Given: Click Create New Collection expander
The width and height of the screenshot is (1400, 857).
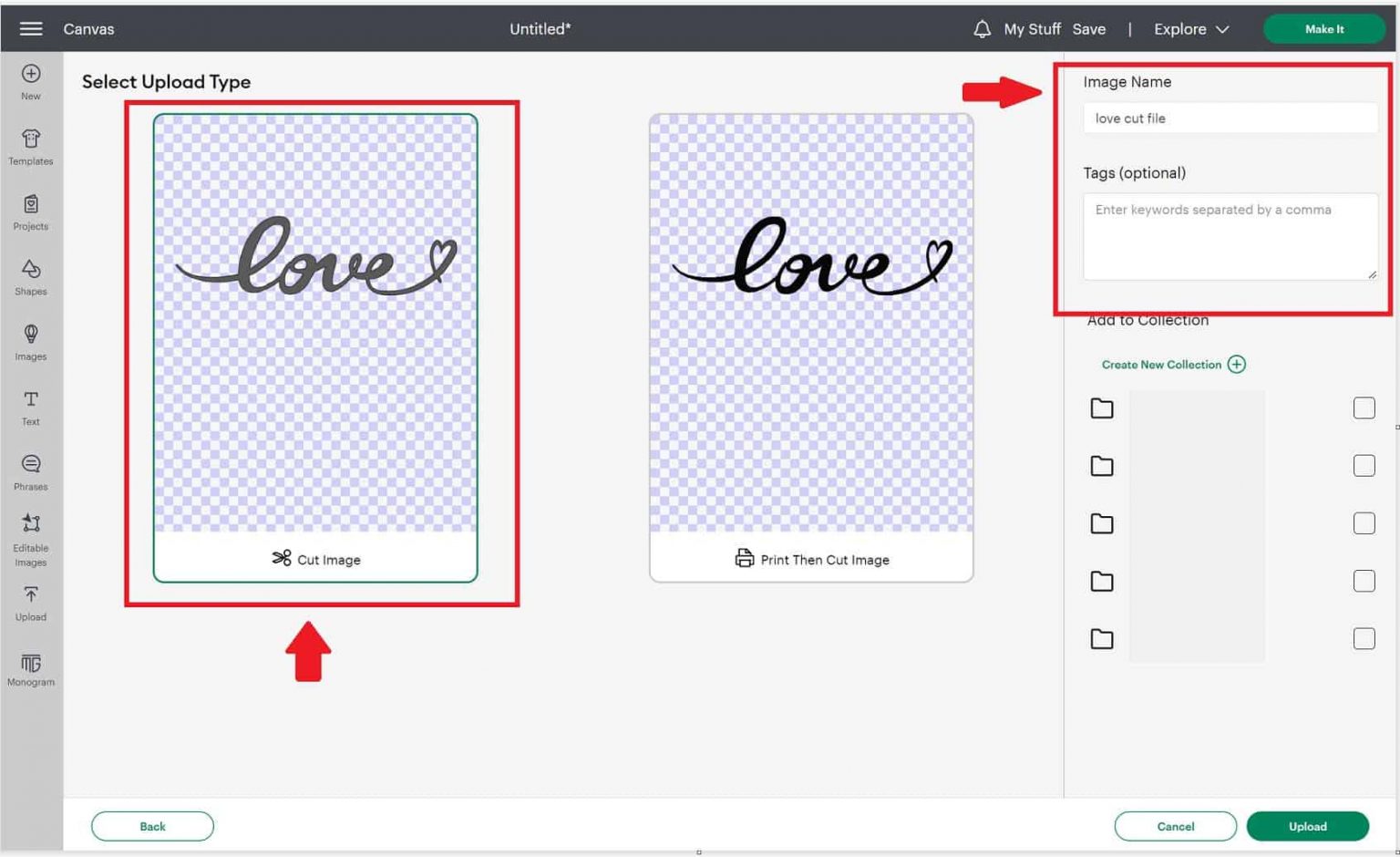Looking at the screenshot, I should (x=1172, y=364).
